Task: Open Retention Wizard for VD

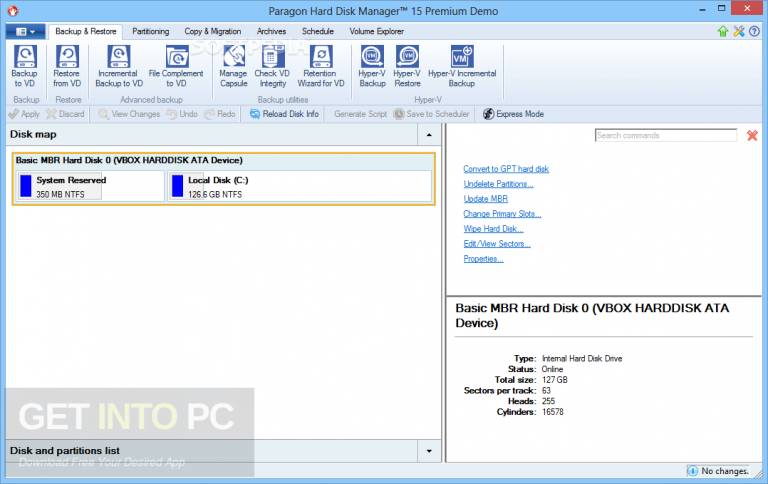Action: click(x=321, y=66)
